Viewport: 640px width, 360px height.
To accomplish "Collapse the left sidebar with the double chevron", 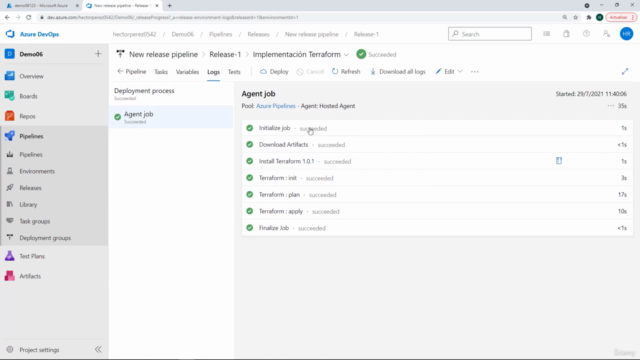I will click(98, 349).
